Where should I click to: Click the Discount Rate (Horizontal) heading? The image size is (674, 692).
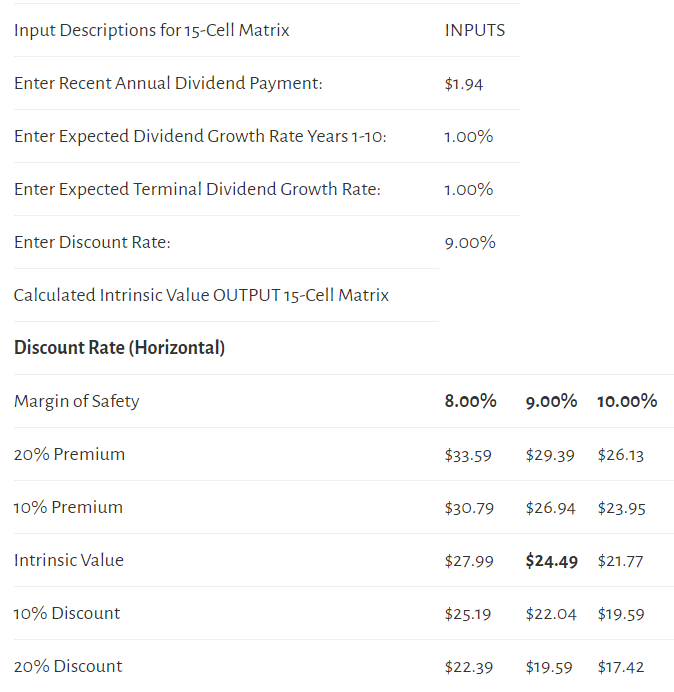click(x=119, y=348)
